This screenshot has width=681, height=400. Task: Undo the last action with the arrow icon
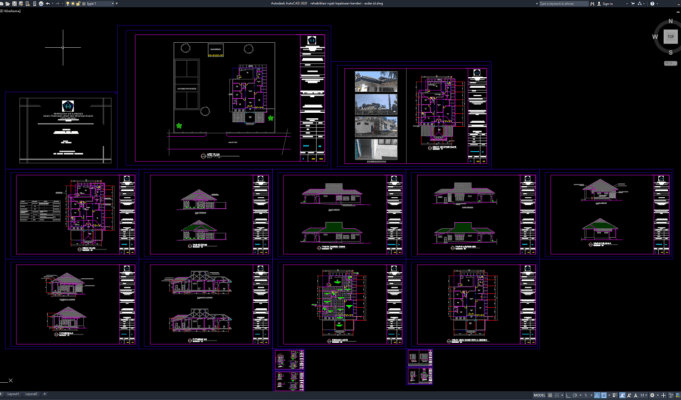(x=48, y=3)
